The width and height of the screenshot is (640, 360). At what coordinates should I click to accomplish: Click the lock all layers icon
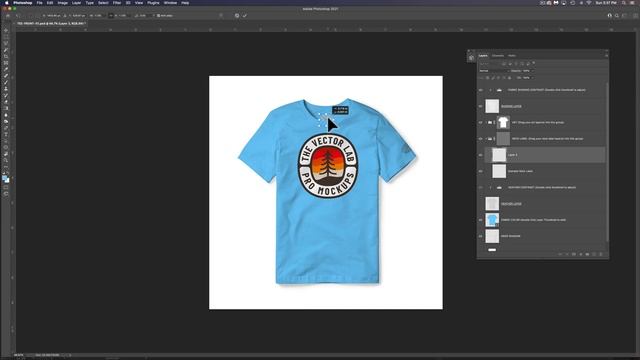click(x=509, y=78)
